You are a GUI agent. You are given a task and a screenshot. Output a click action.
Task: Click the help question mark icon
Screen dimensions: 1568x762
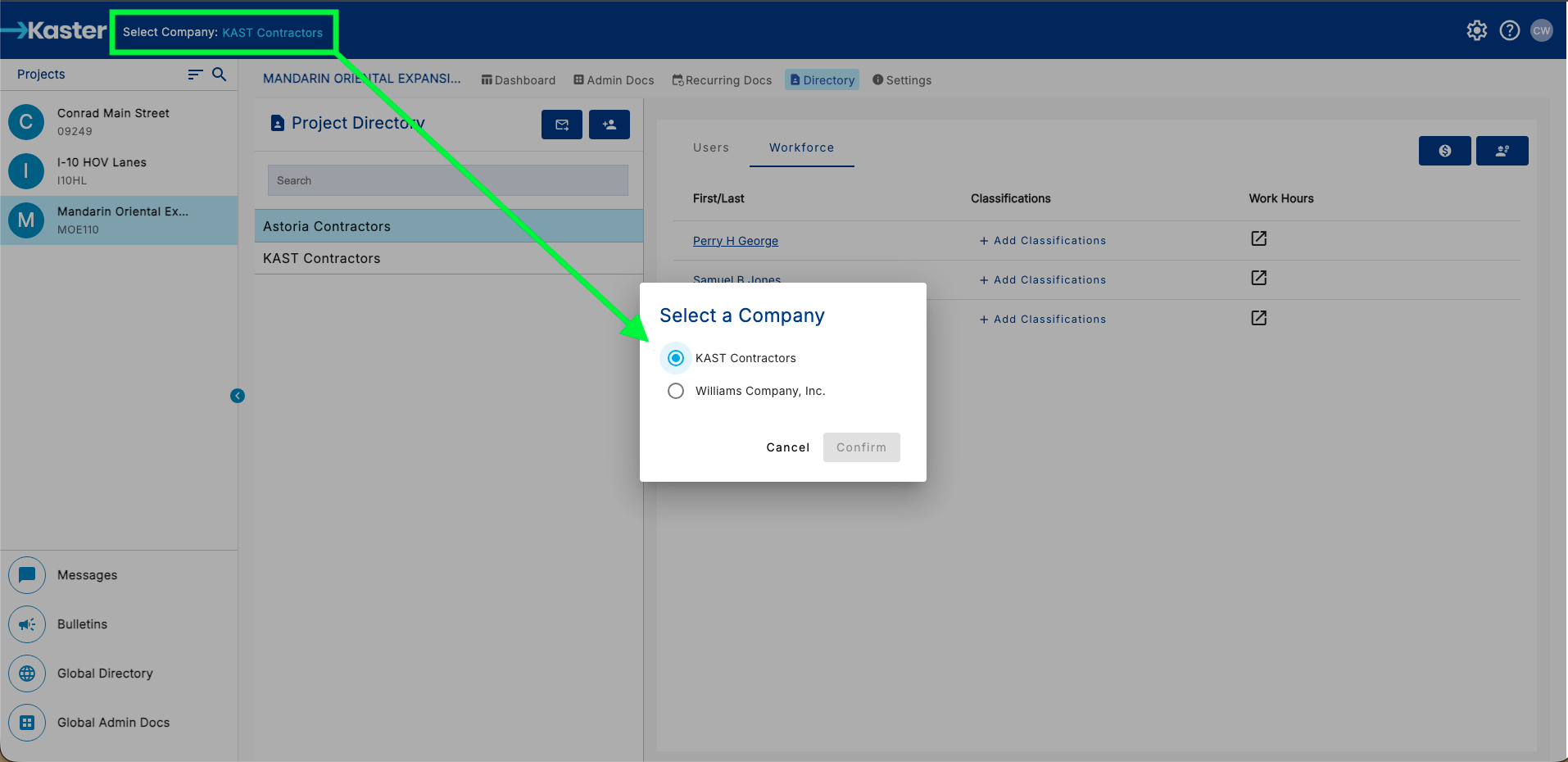coord(1509,31)
